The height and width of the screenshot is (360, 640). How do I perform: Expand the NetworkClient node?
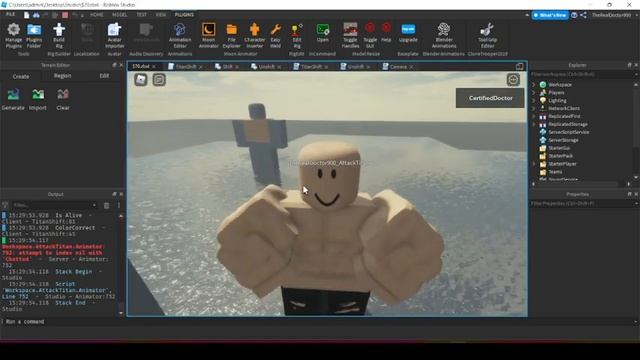[534, 108]
